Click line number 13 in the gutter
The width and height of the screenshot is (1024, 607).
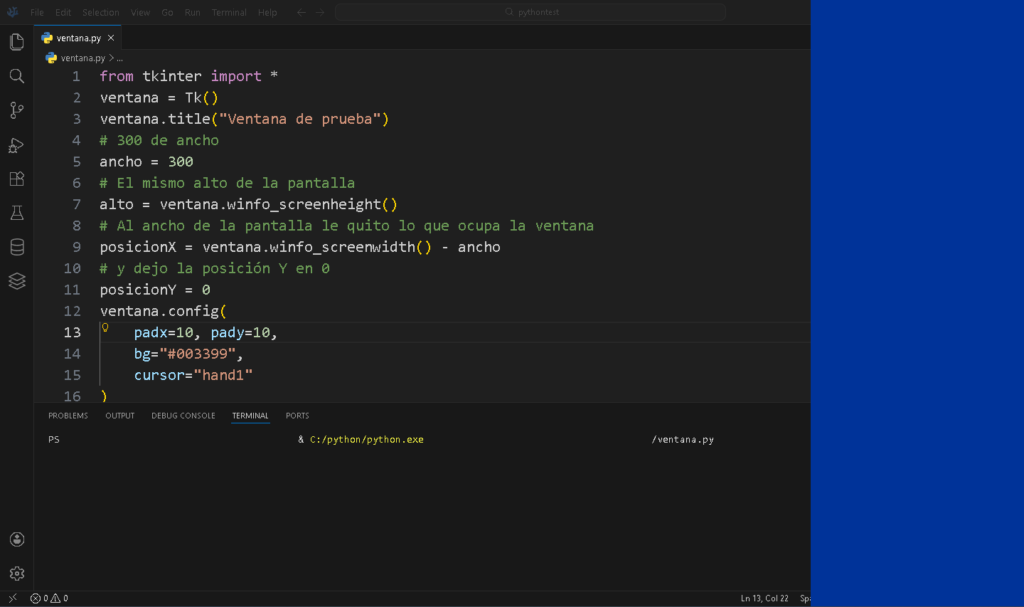(72, 333)
